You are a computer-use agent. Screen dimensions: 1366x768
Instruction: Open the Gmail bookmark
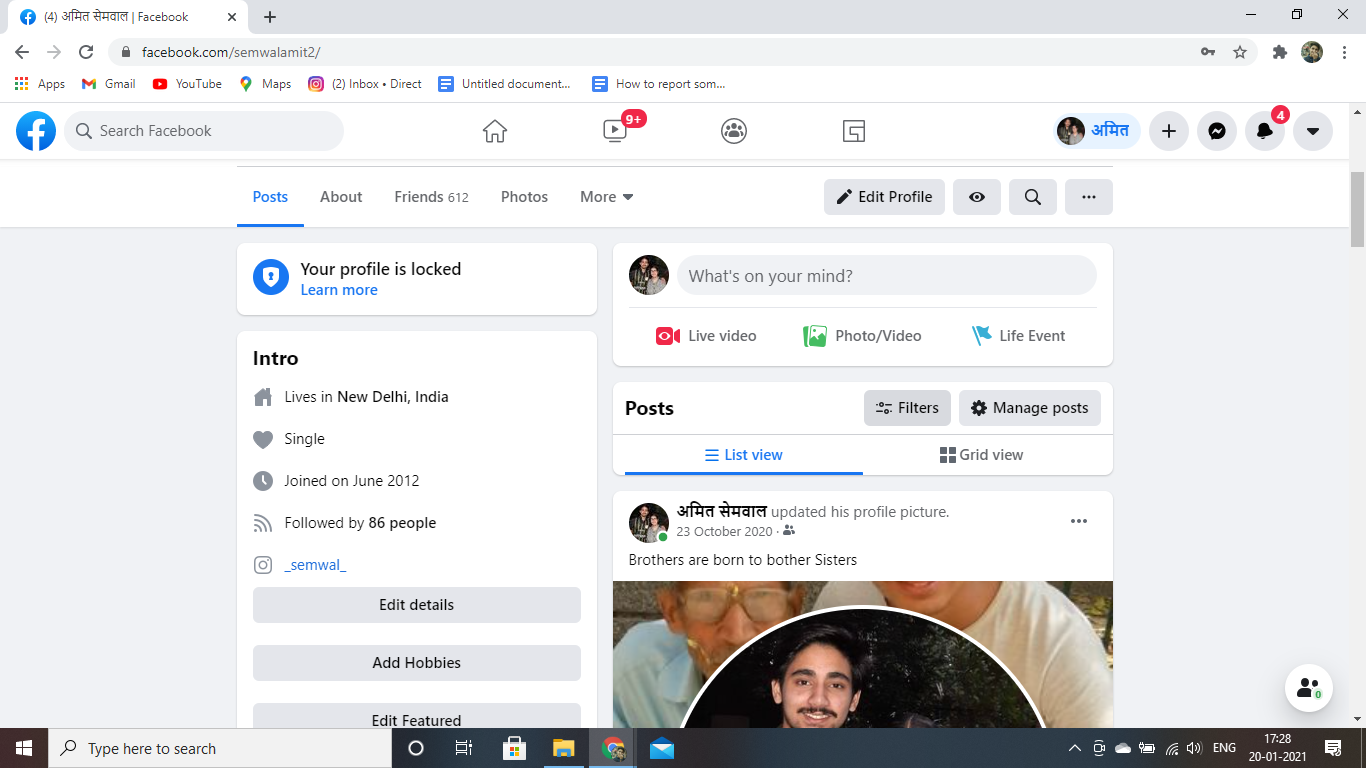coord(109,84)
